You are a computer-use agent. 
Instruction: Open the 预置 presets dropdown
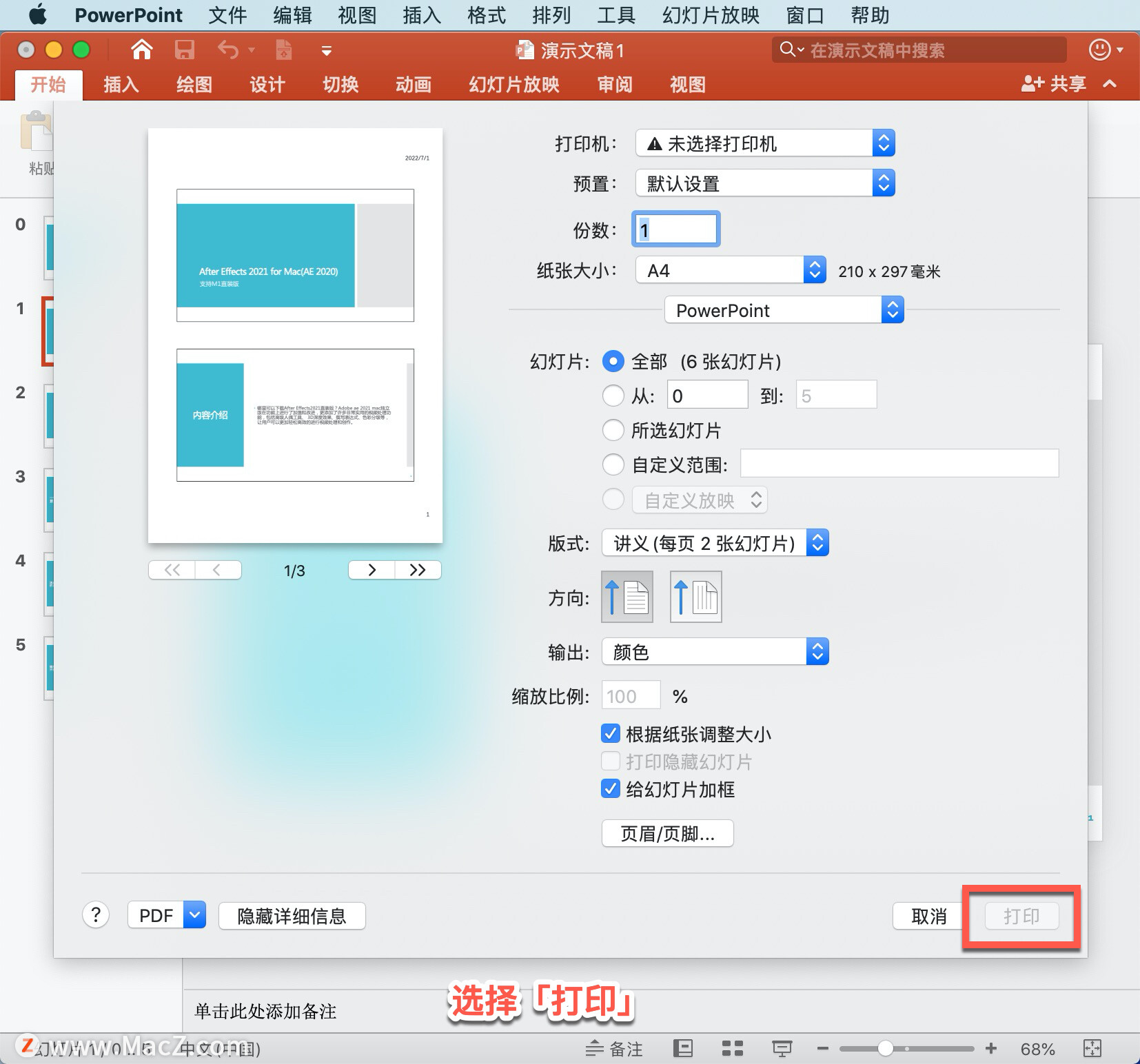click(x=765, y=183)
